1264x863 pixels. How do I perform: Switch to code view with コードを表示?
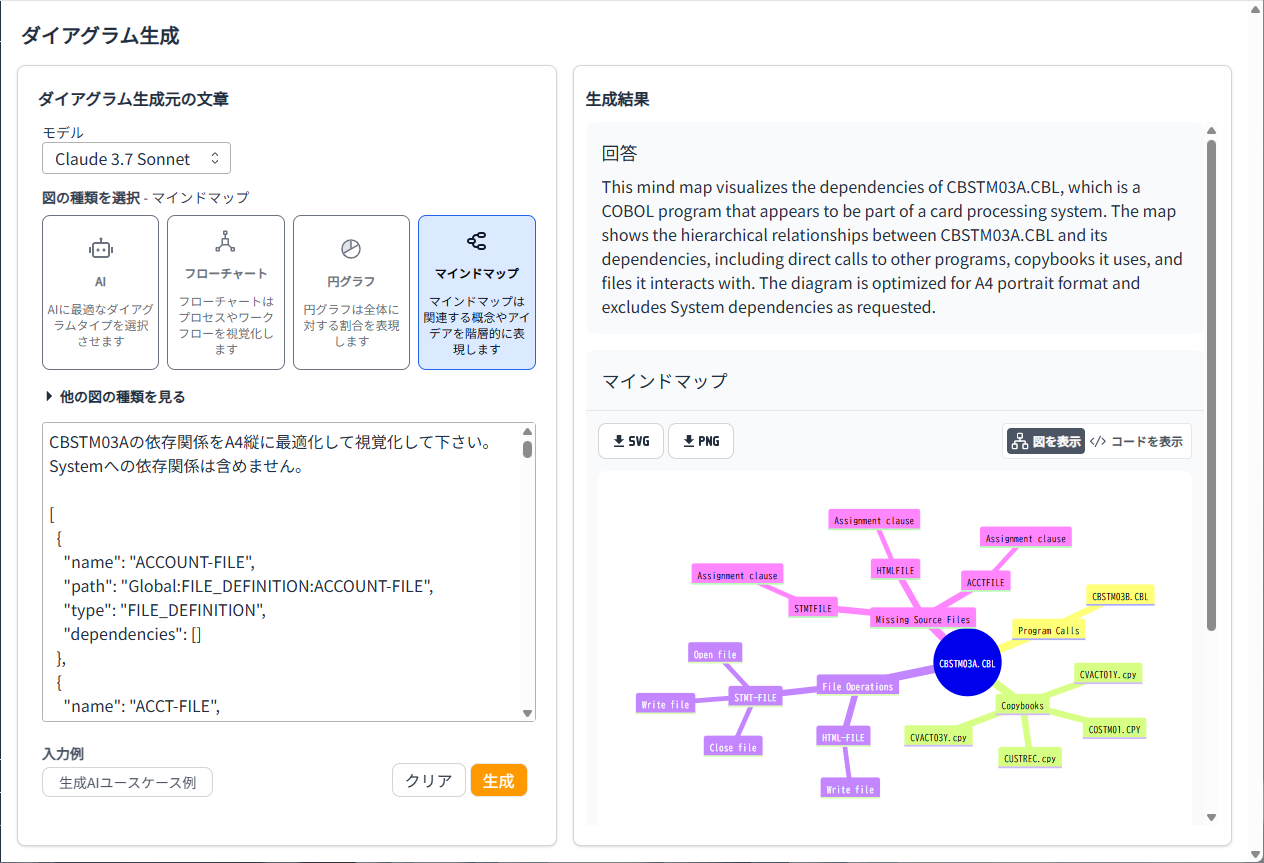pos(1137,441)
